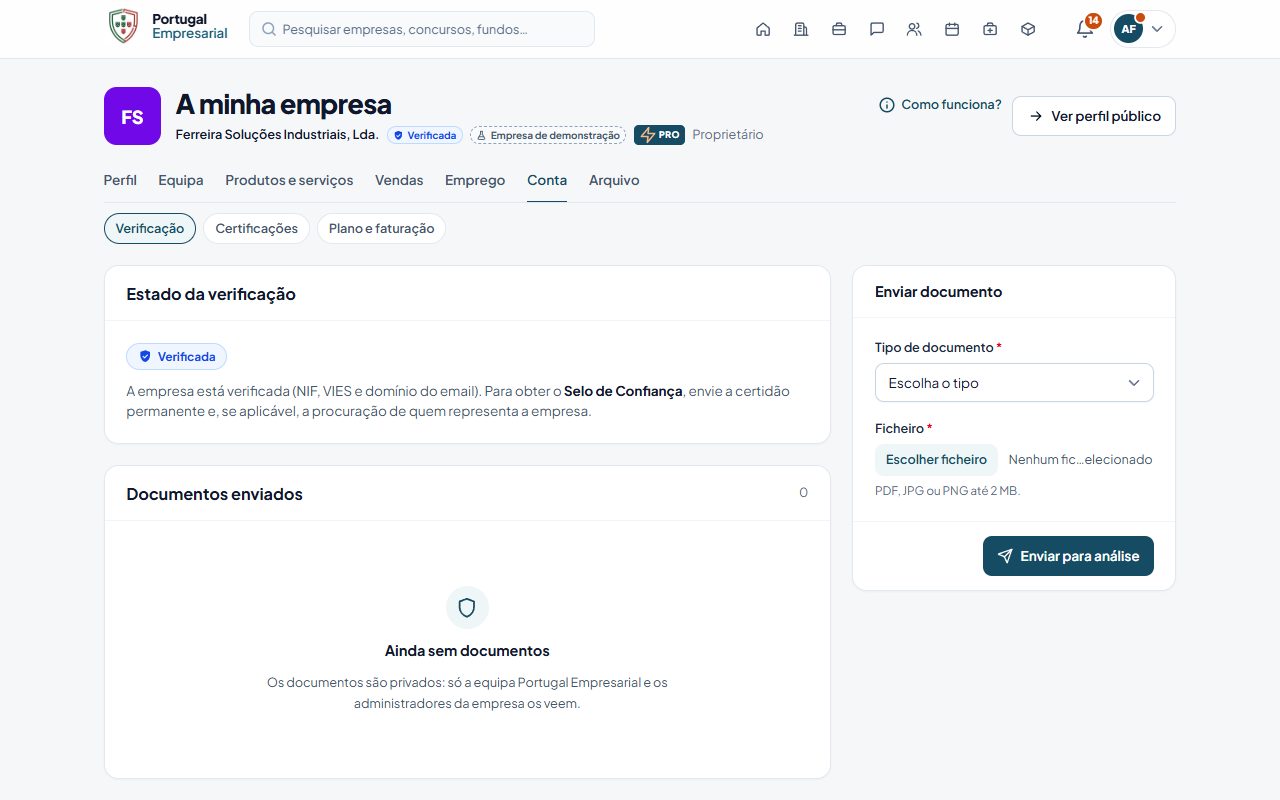Open the people network icon
Image resolution: width=1280 pixels, height=800 pixels.
(914, 29)
